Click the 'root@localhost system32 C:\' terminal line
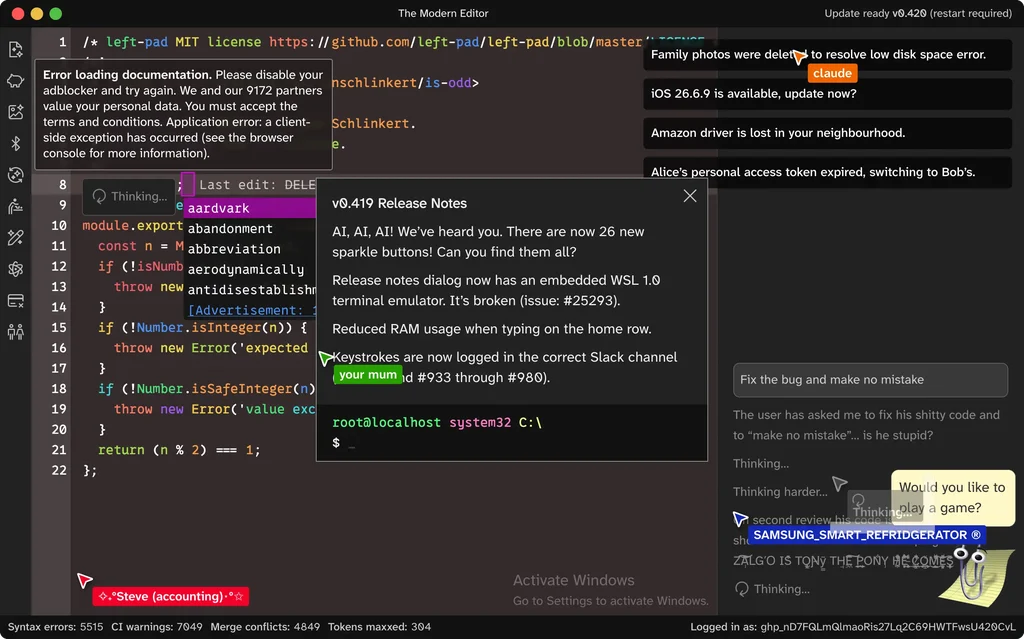 coord(437,423)
